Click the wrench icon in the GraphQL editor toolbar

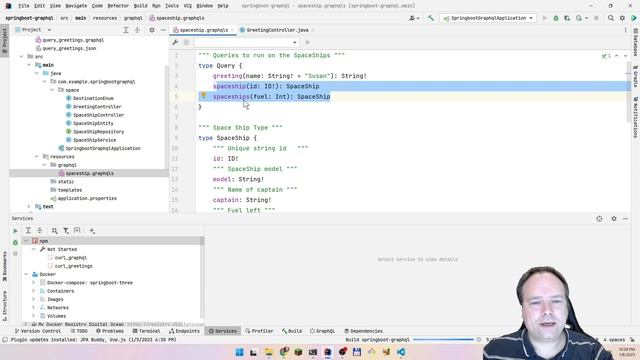pos(175,42)
